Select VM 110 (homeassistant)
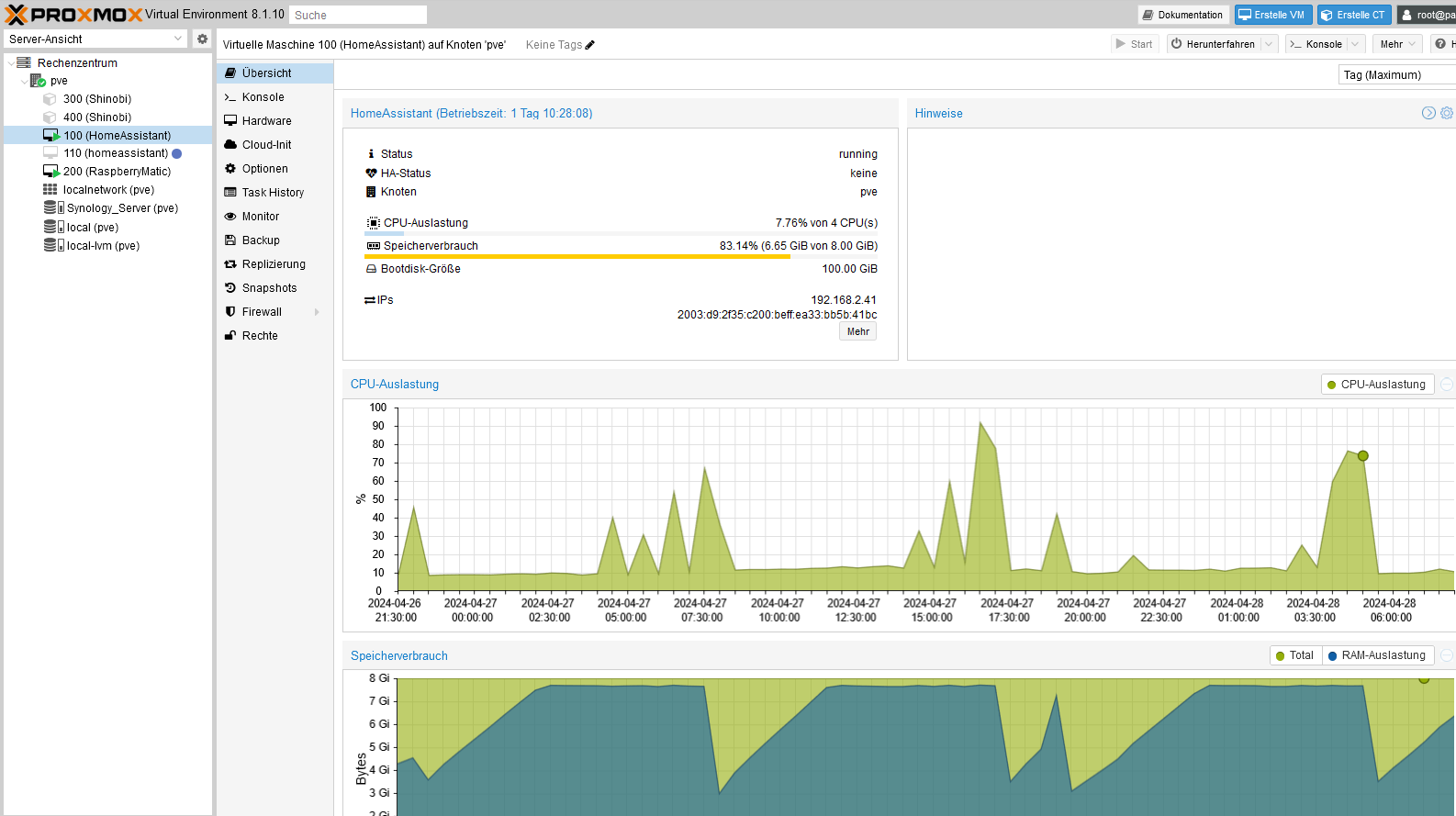This screenshot has height=816, width=1456. pos(116,153)
